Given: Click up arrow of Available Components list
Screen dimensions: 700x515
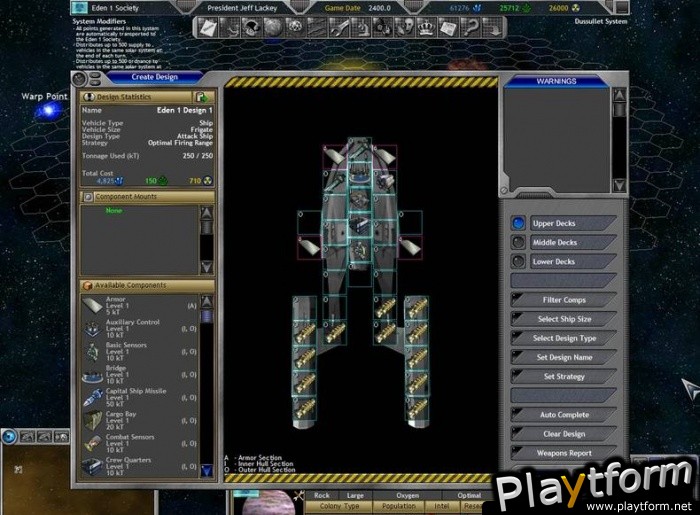Looking at the screenshot, I should click(x=206, y=302).
